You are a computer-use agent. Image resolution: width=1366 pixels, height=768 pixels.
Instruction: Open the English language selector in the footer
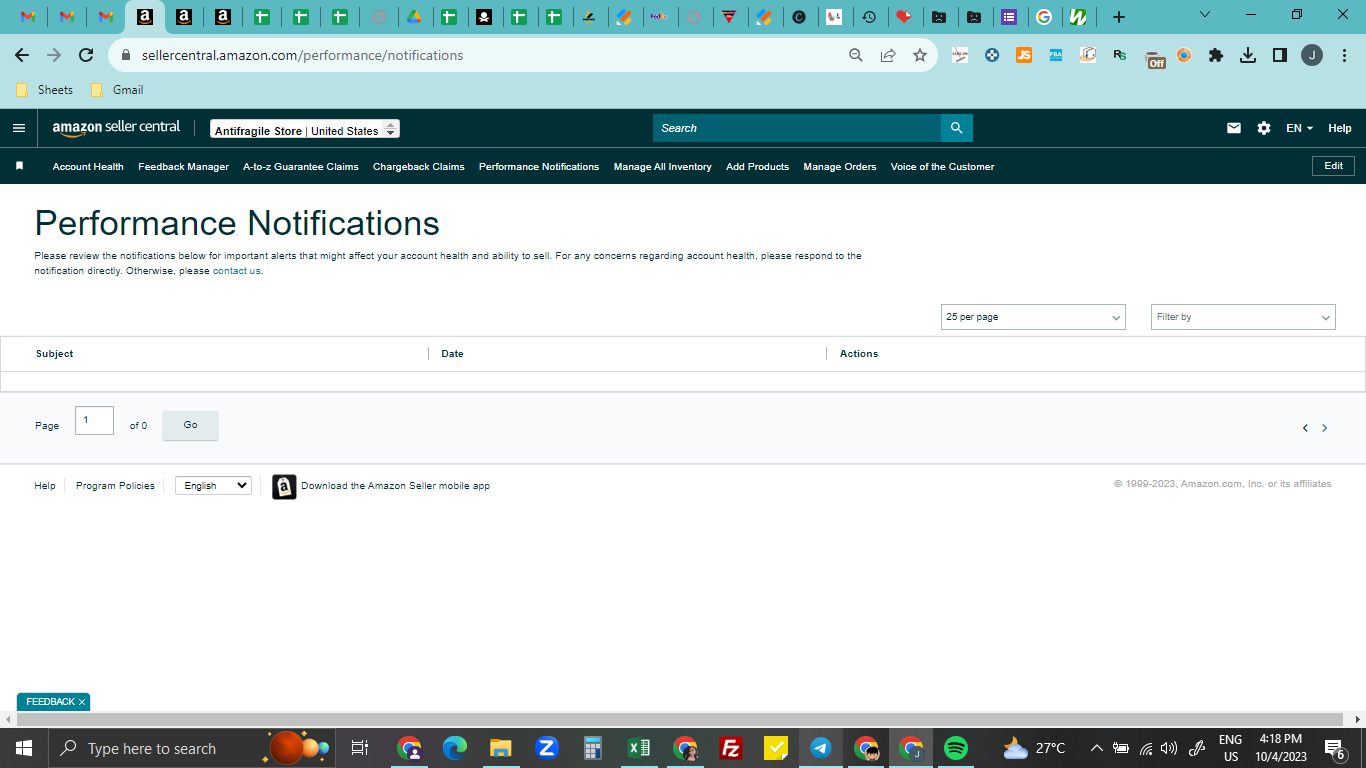click(213, 486)
